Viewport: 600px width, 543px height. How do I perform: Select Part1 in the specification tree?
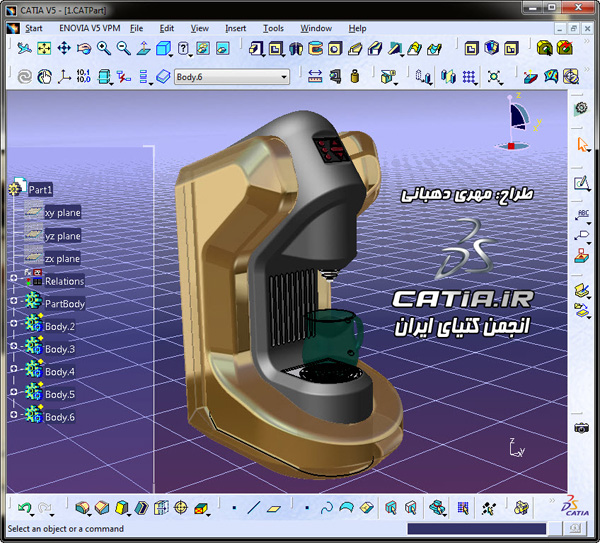pyautogui.click(x=40, y=189)
